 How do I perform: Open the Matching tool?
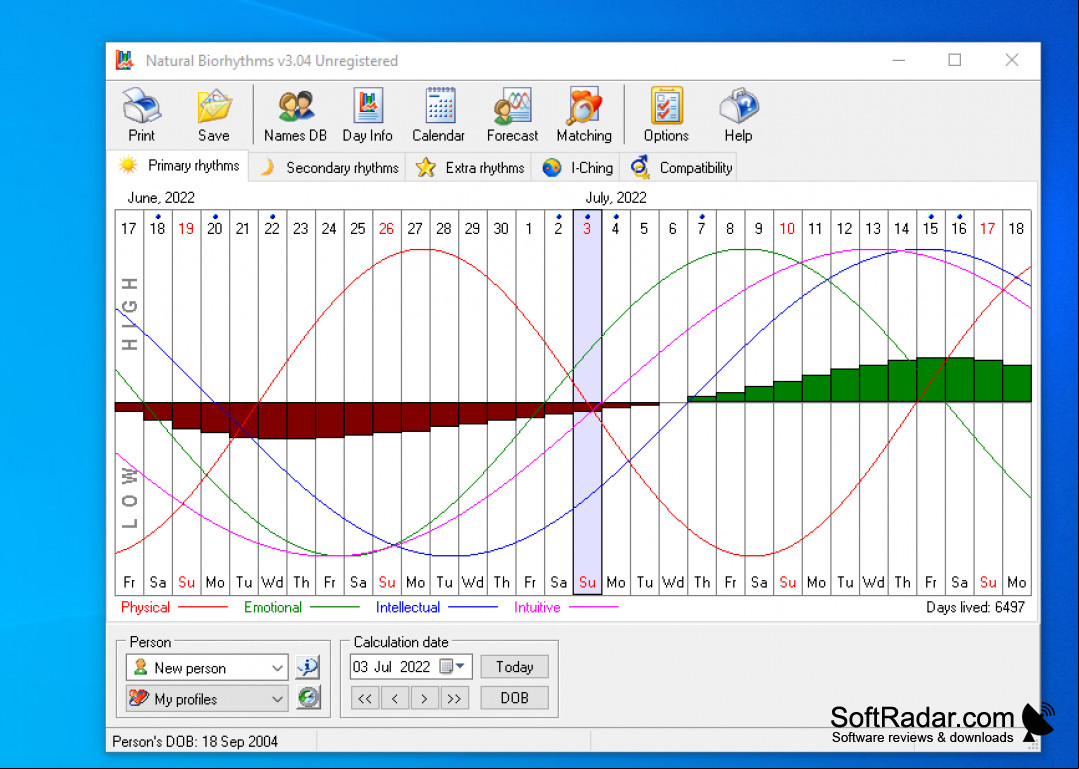(x=584, y=114)
